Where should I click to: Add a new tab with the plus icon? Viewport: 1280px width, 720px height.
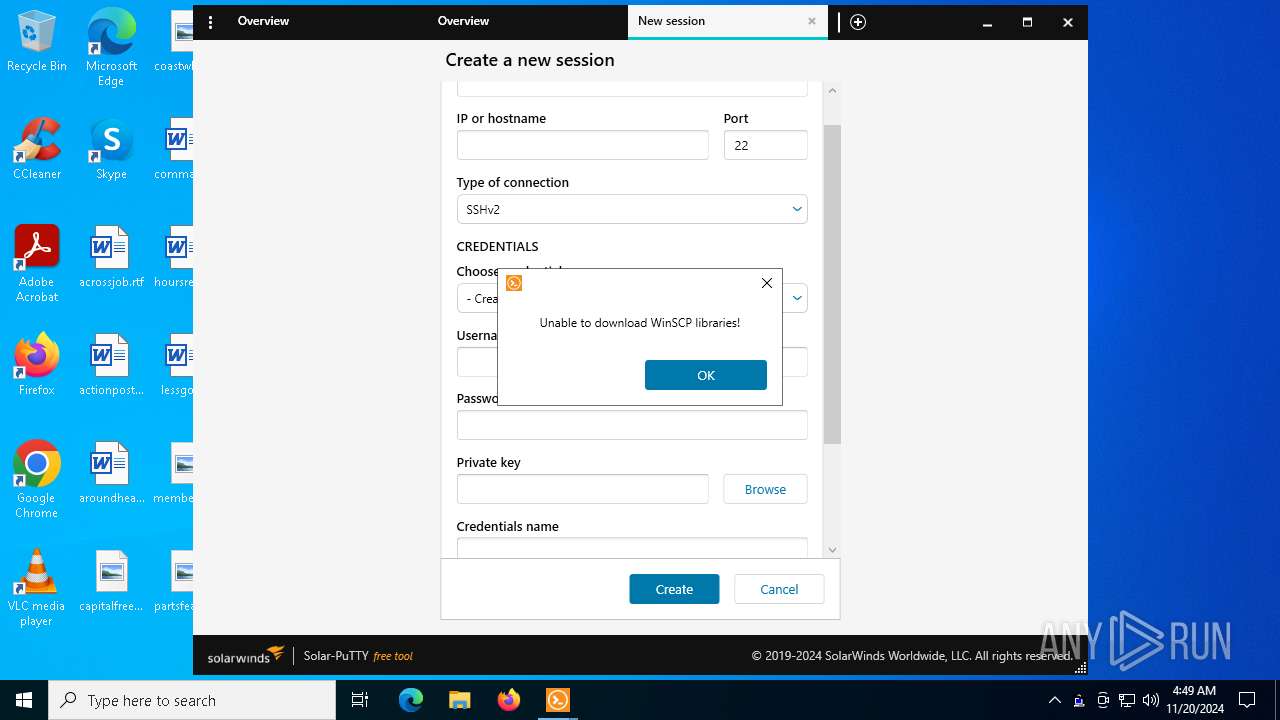858,22
